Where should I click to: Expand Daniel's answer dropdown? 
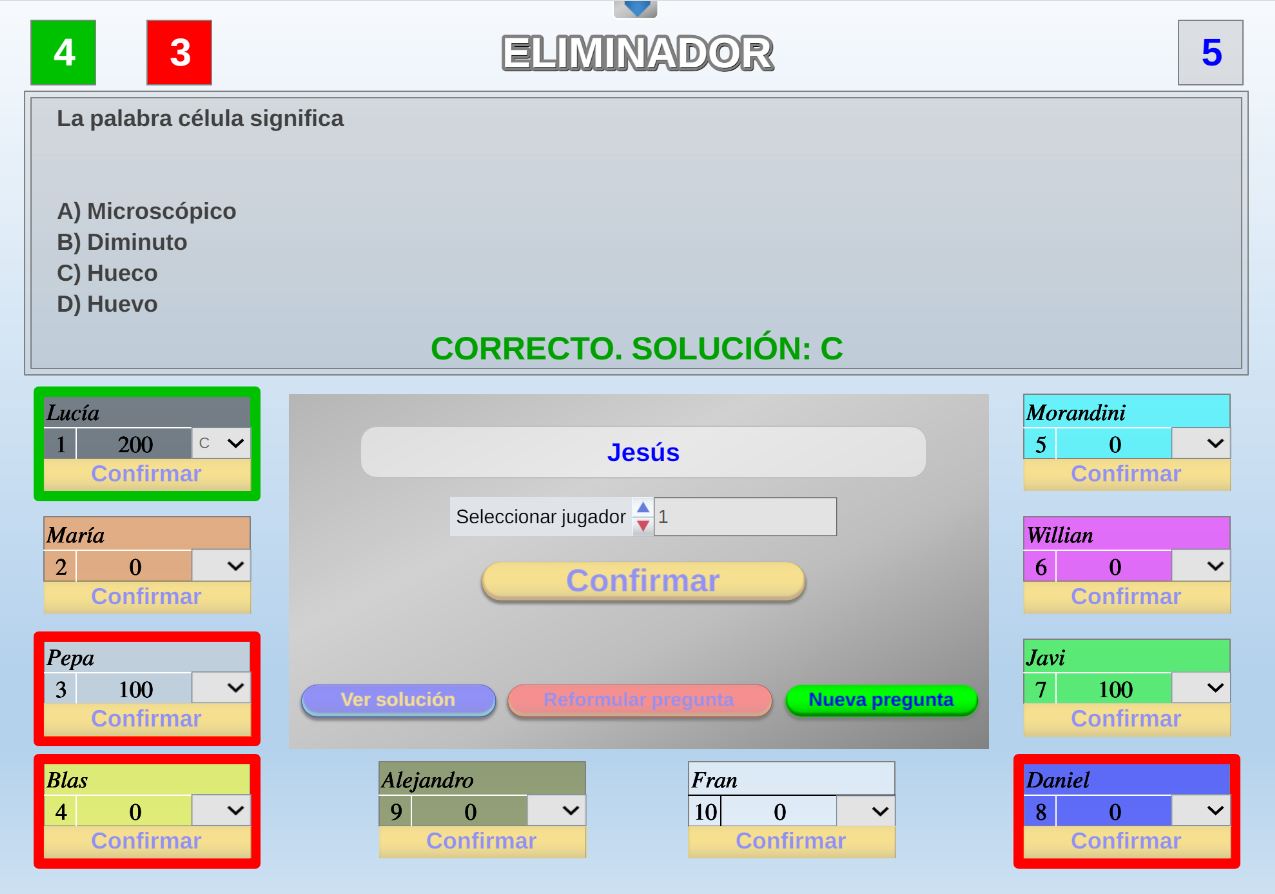[1201, 811]
